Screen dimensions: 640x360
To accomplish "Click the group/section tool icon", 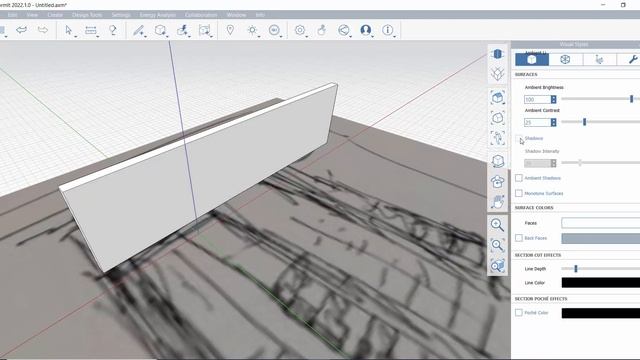I will pos(204,30).
